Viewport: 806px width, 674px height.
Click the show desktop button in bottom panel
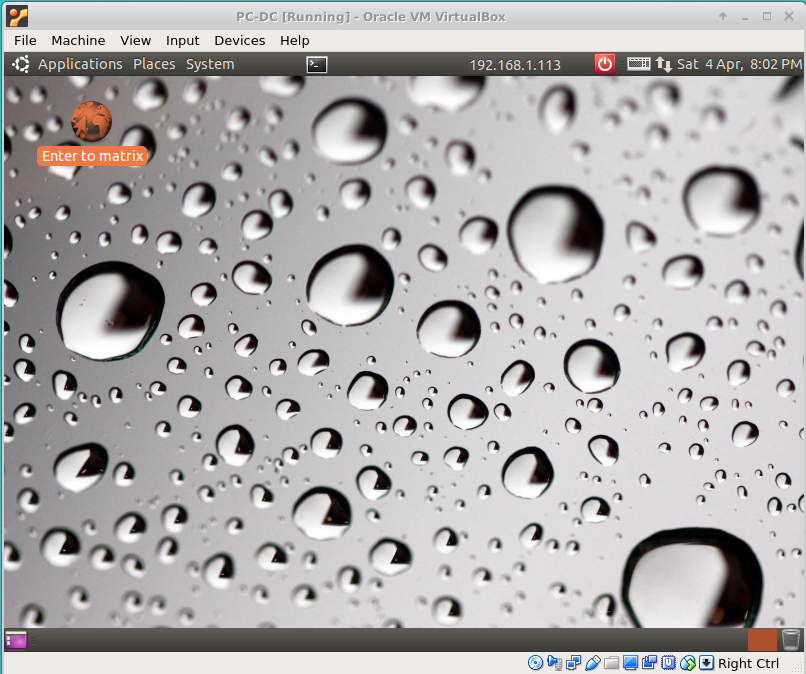pos(16,640)
